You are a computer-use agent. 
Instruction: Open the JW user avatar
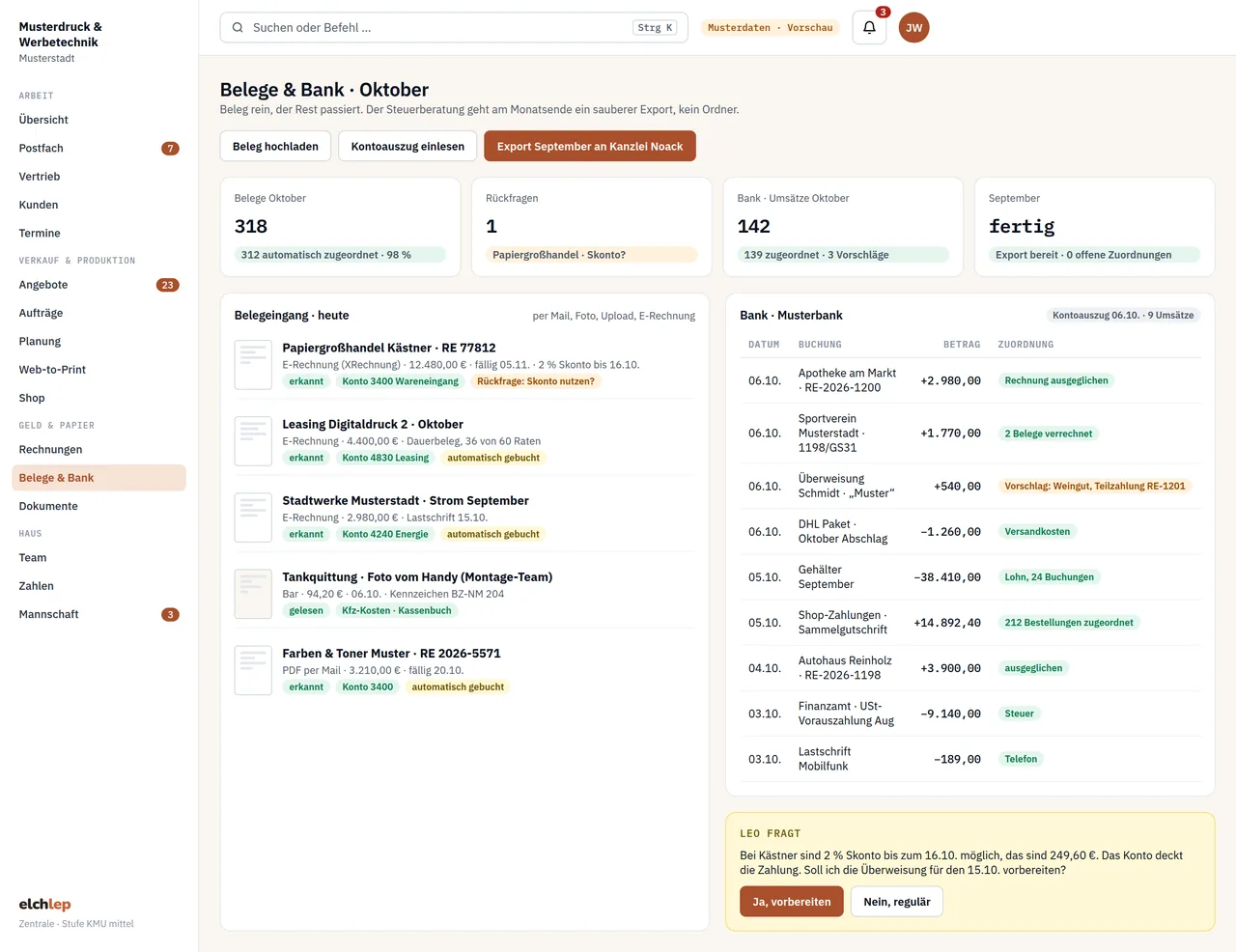pyautogui.click(x=913, y=28)
